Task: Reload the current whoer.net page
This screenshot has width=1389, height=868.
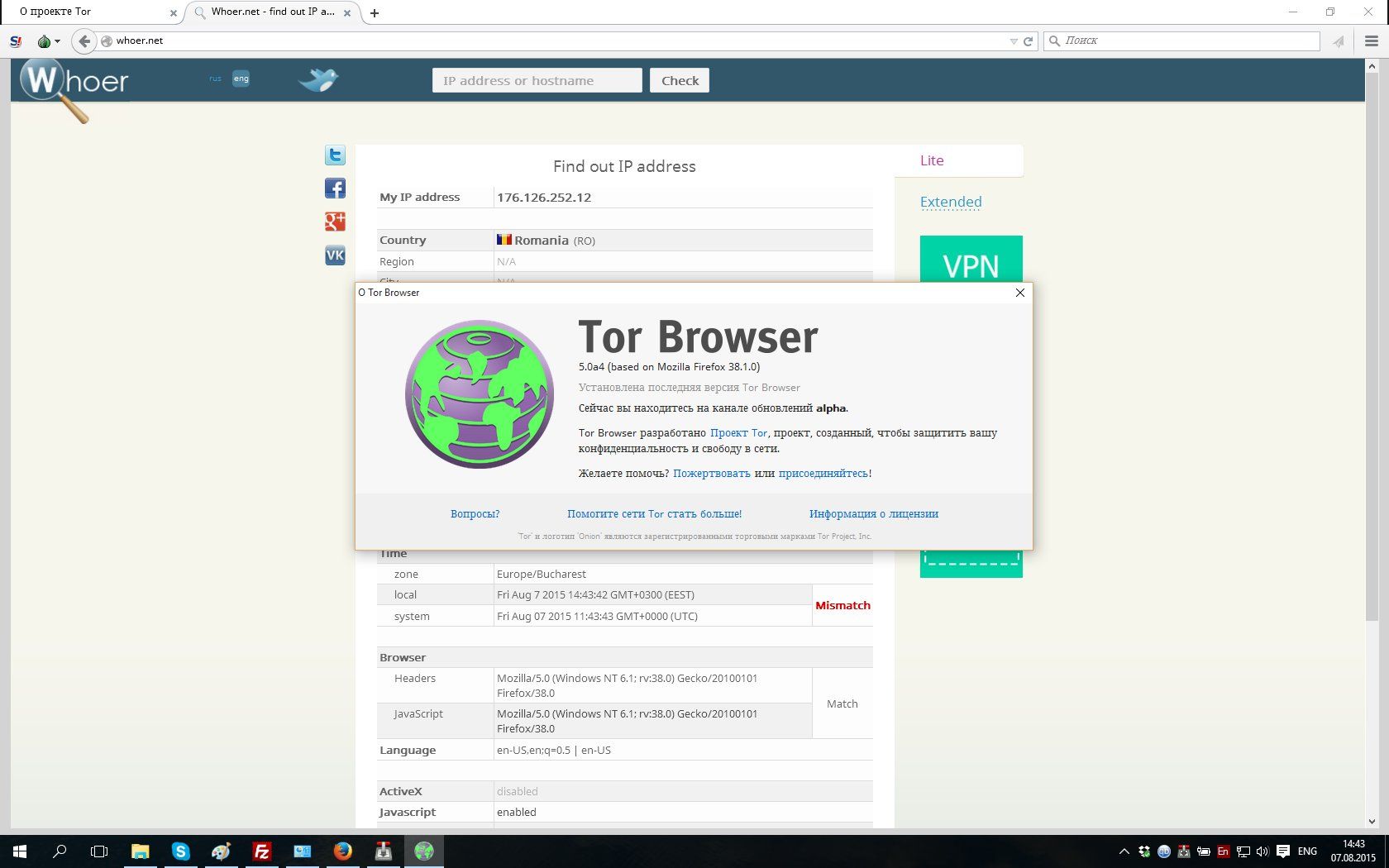Action: 1029,41
